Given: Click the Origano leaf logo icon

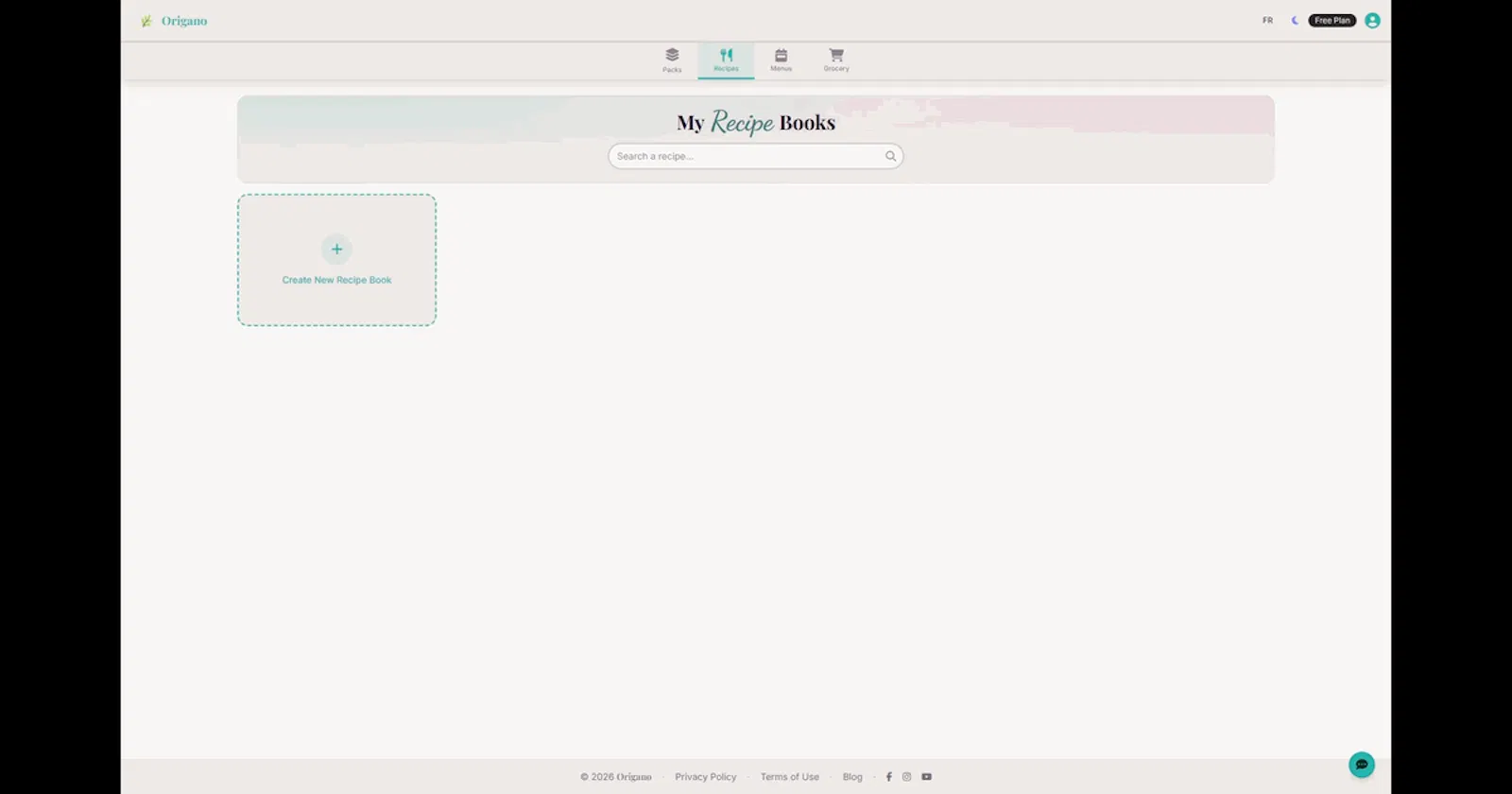Looking at the screenshot, I should 146,21.
